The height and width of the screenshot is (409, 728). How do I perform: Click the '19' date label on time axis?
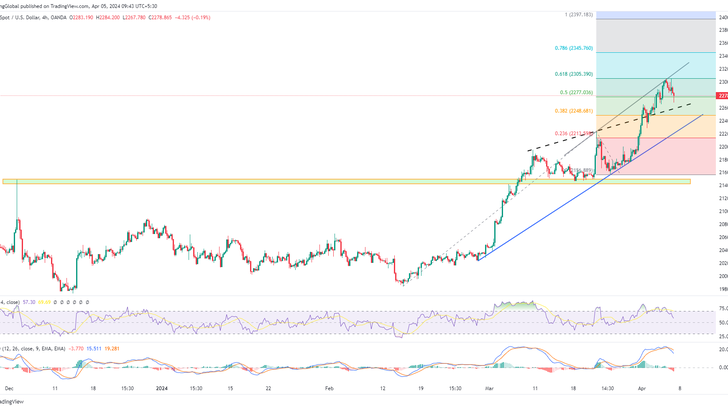click(420, 388)
